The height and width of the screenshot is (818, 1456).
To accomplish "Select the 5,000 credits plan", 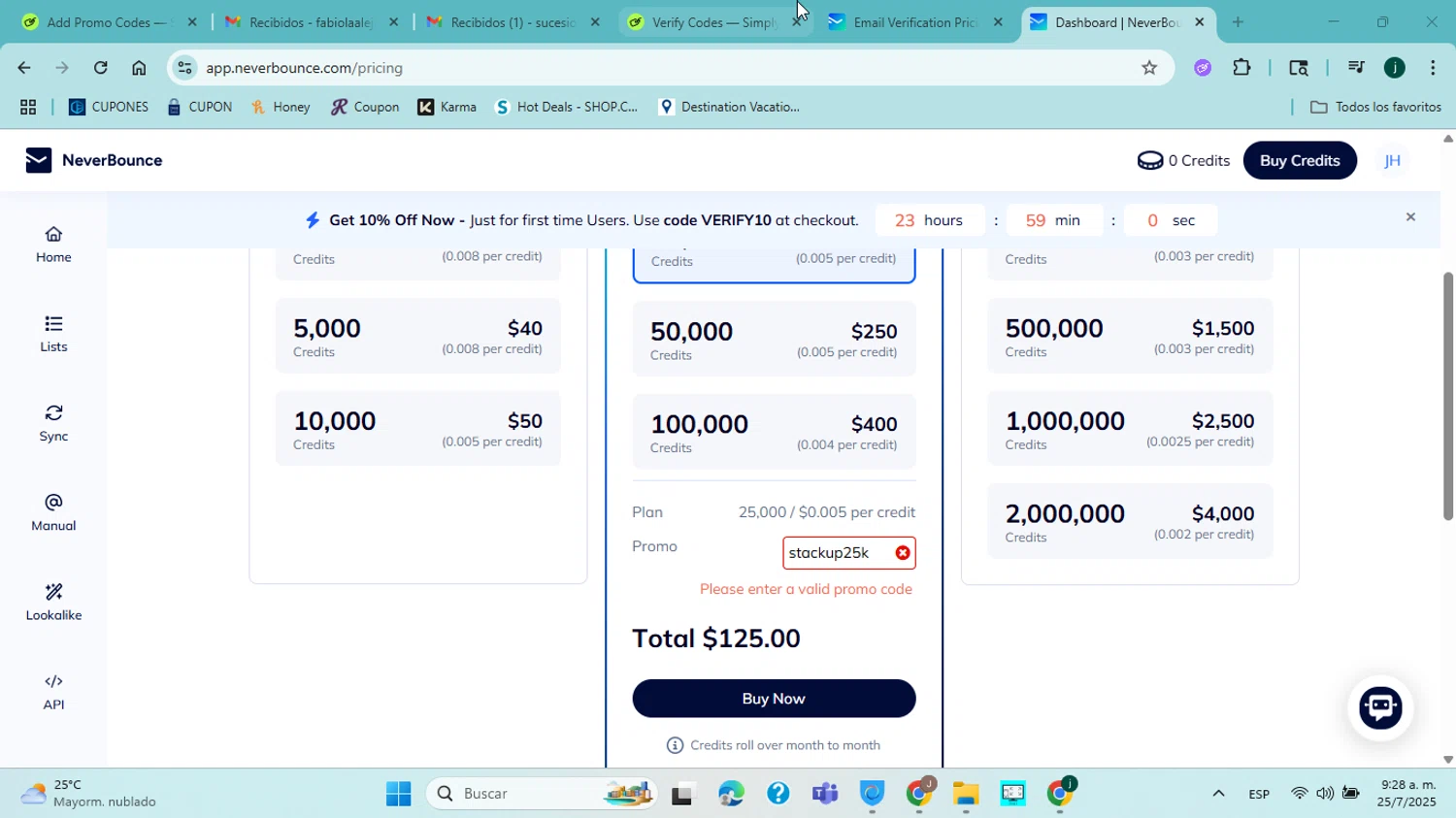I will [x=417, y=336].
